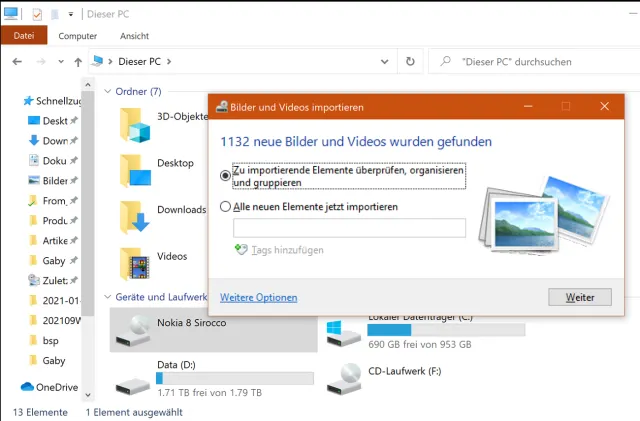640x421 pixels.
Task: Click the import dialog title bar icon
Action: click(222, 107)
